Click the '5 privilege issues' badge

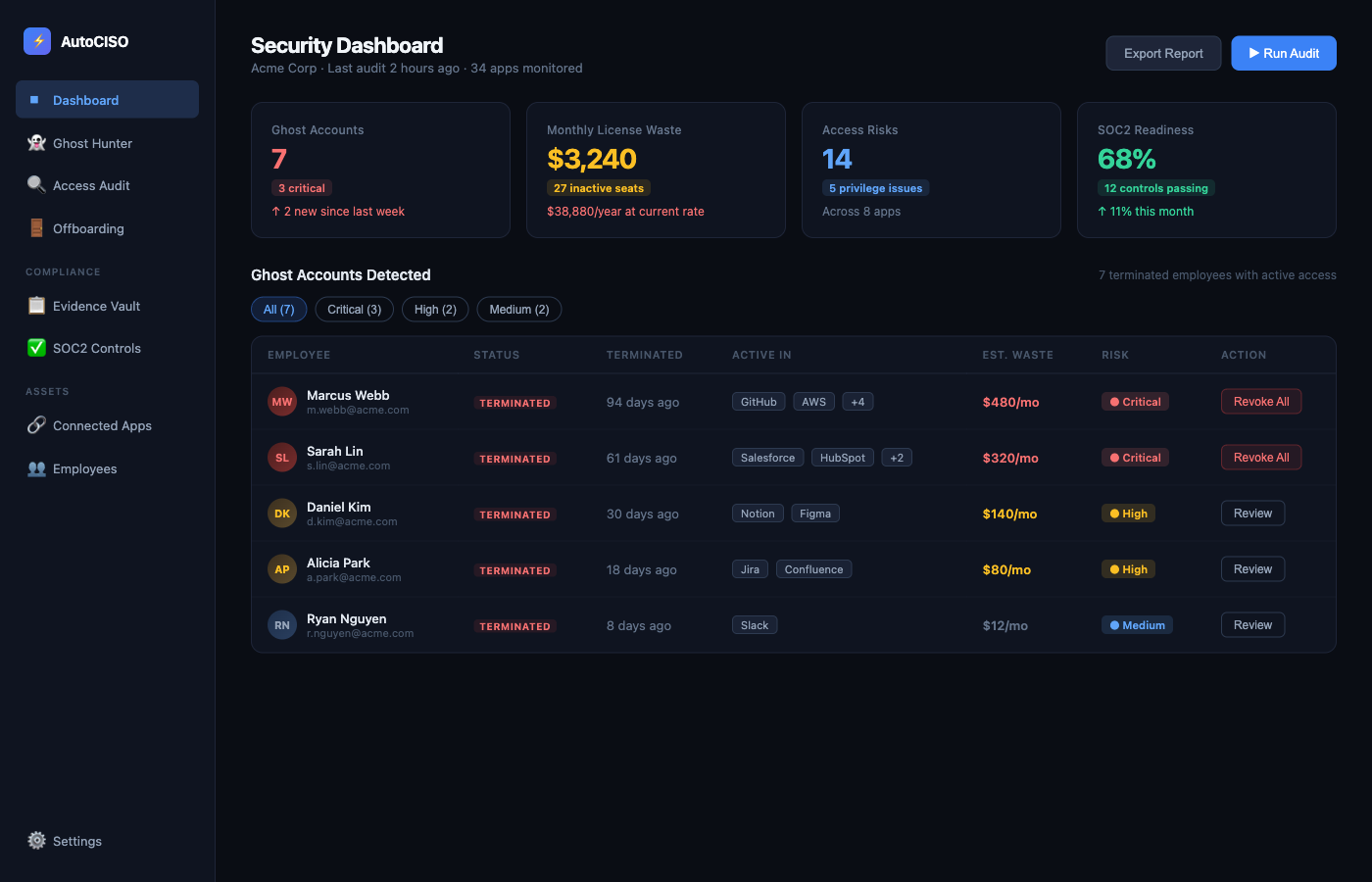click(x=875, y=188)
